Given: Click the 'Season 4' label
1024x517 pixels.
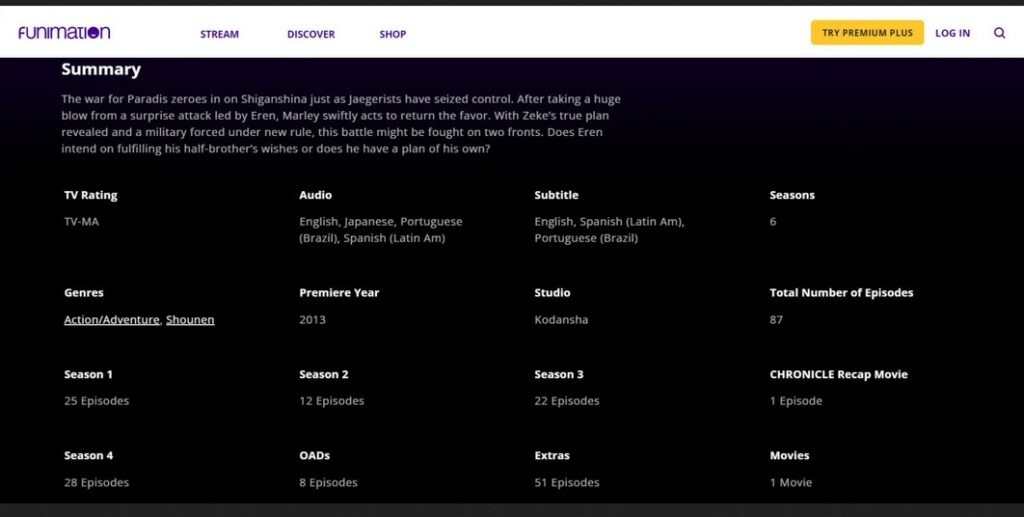Looking at the screenshot, I should [x=88, y=456].
